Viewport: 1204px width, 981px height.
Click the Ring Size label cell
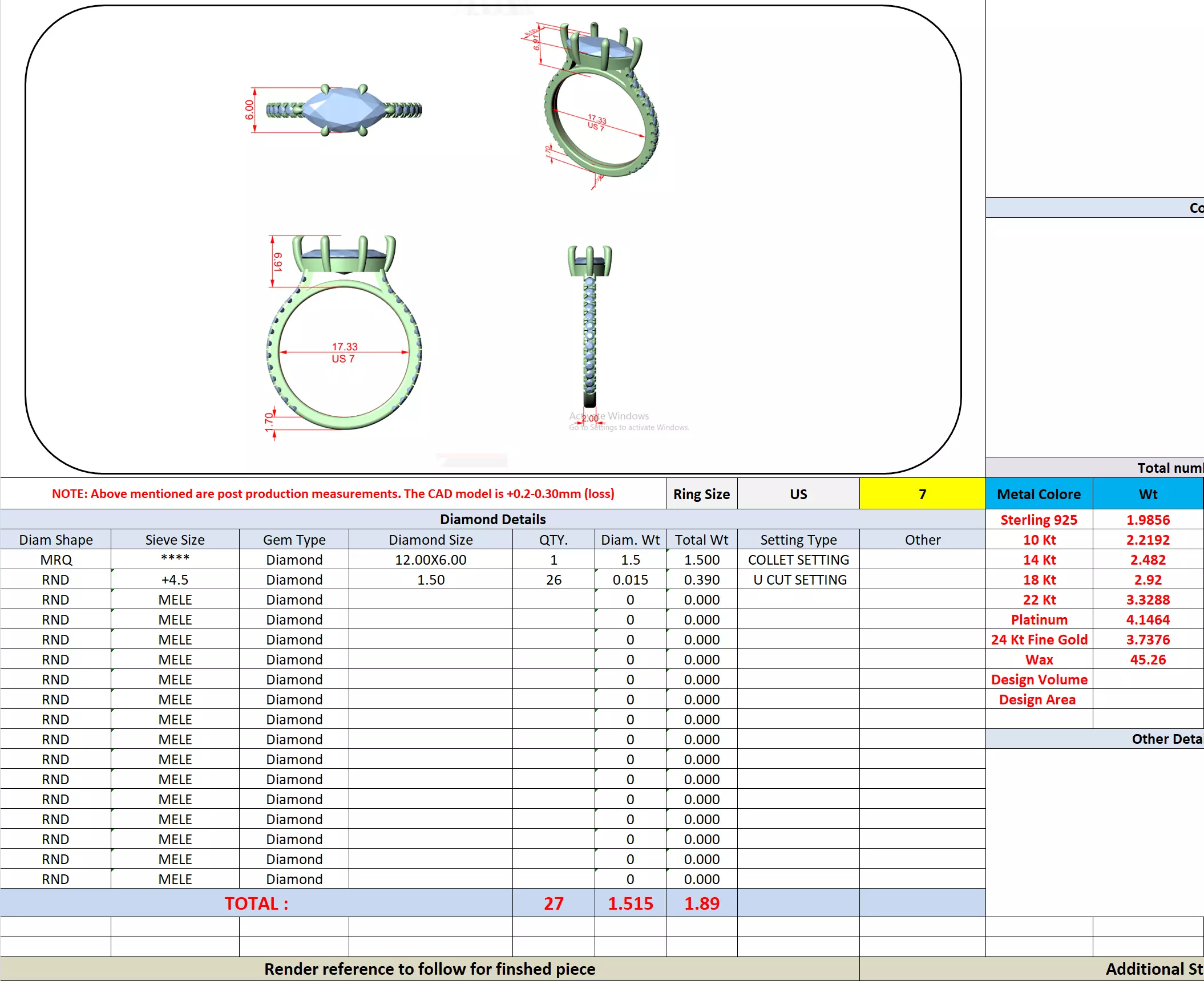coord(701,494)
